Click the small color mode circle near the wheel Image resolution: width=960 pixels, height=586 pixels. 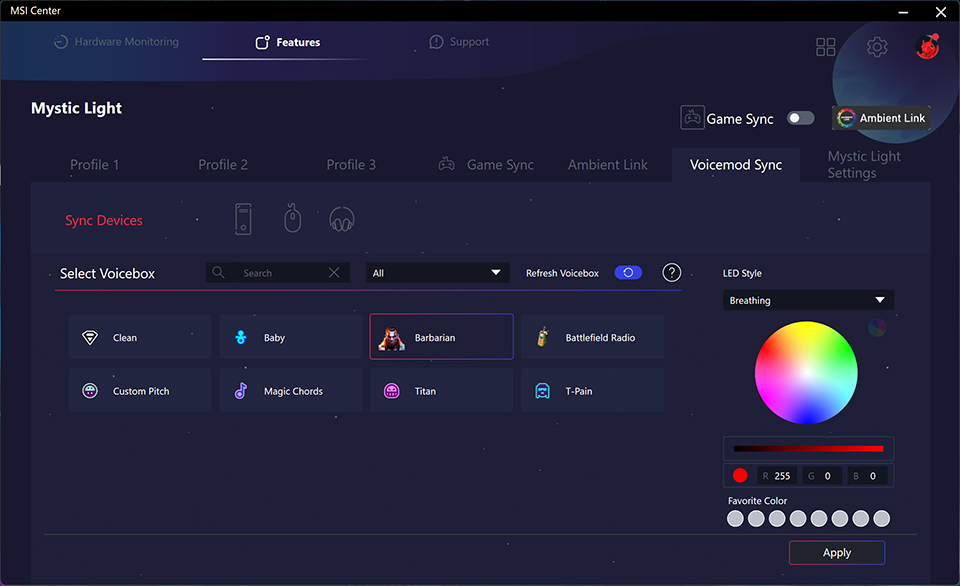coord(877,328)
